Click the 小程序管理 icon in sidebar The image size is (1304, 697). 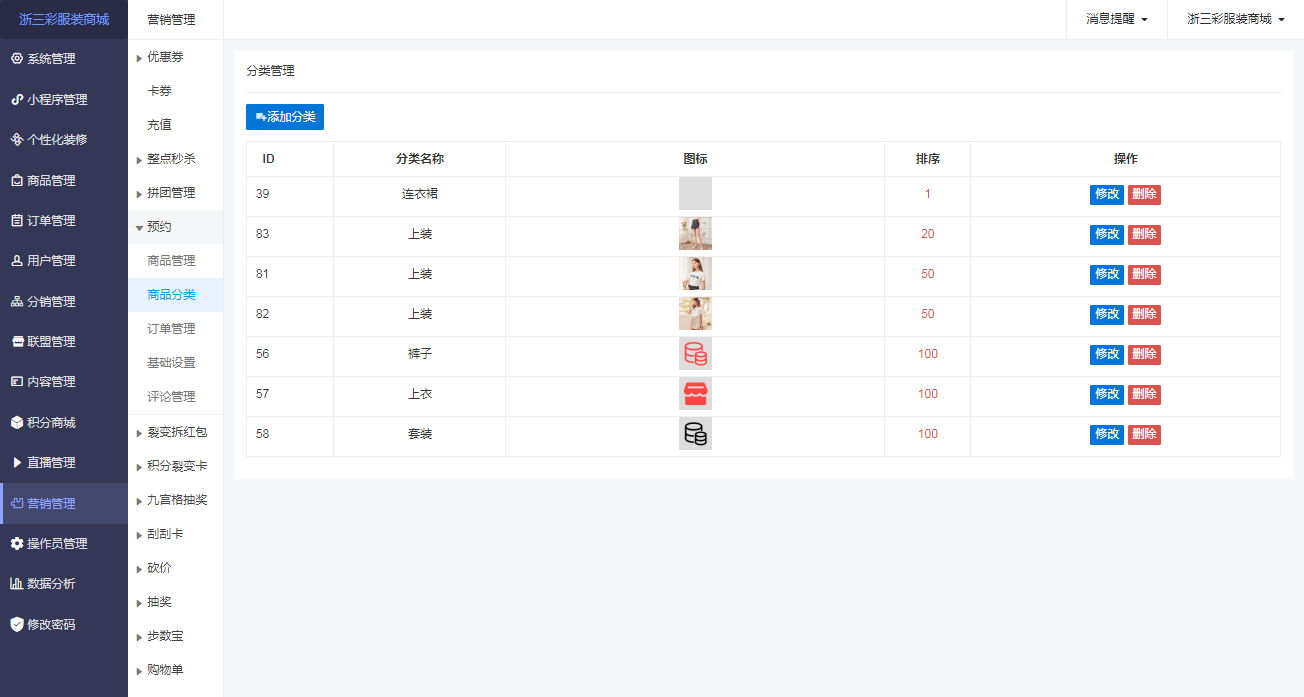tap(16, 100)
